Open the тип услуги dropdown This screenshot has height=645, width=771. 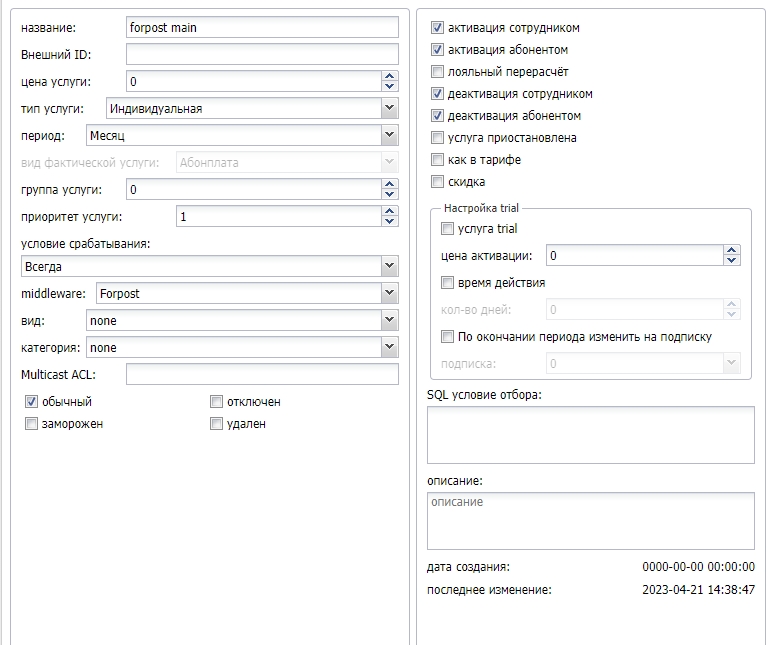coord(389,108)
